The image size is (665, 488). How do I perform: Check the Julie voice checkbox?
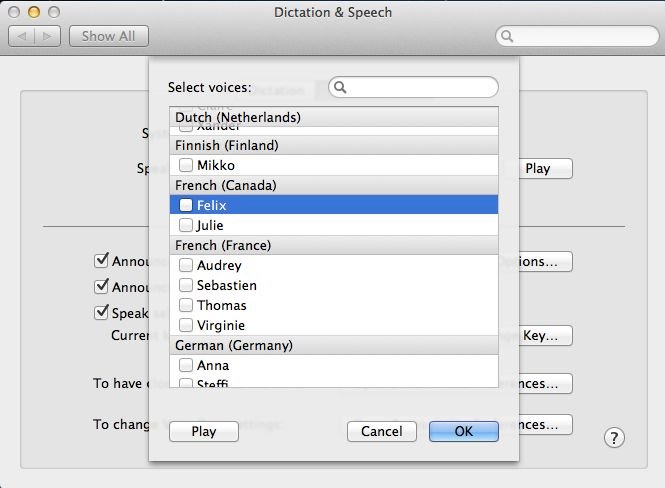tap(186, 225)
